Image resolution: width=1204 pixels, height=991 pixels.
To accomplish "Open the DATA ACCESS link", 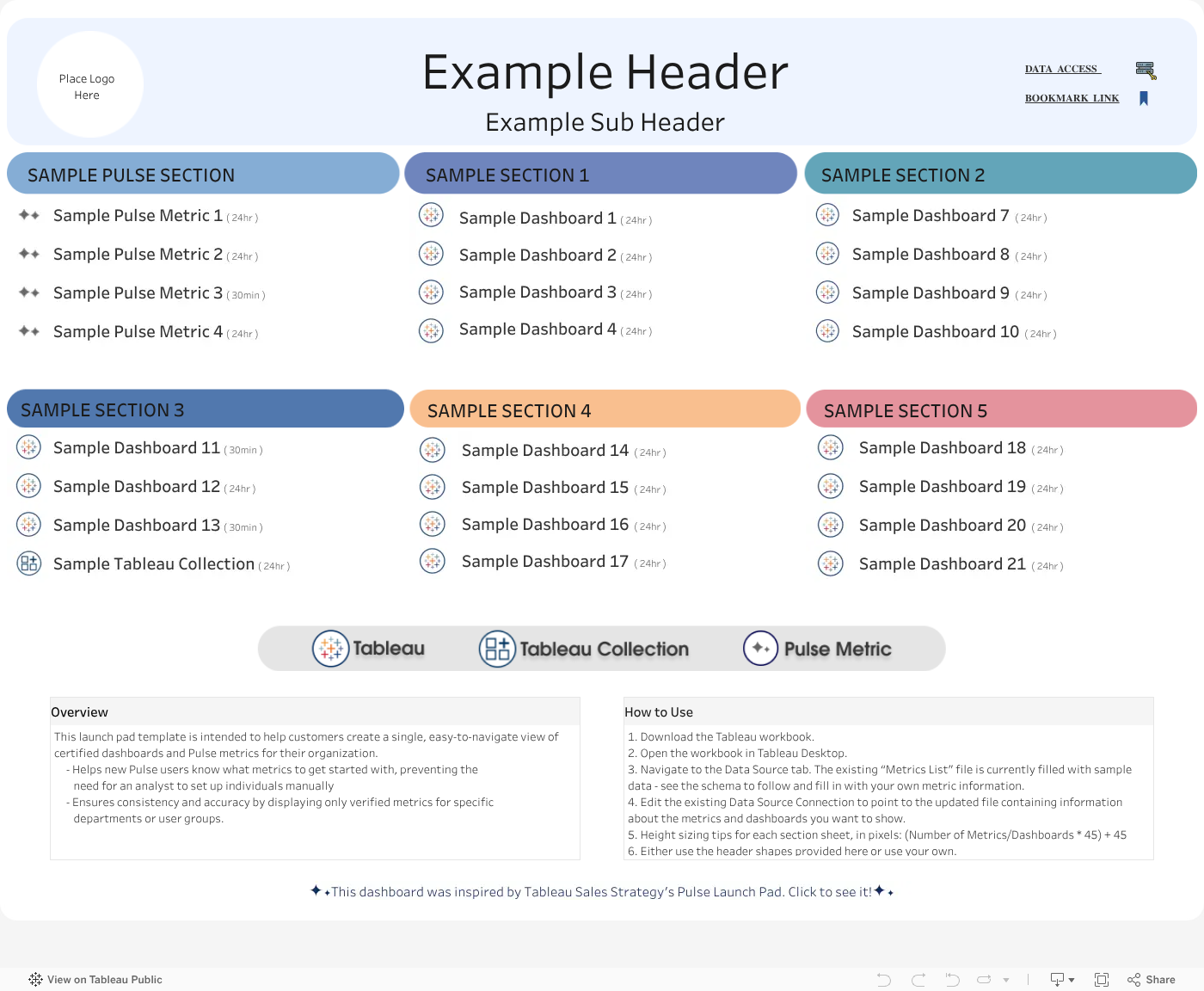I will [x=1062, y=69].
